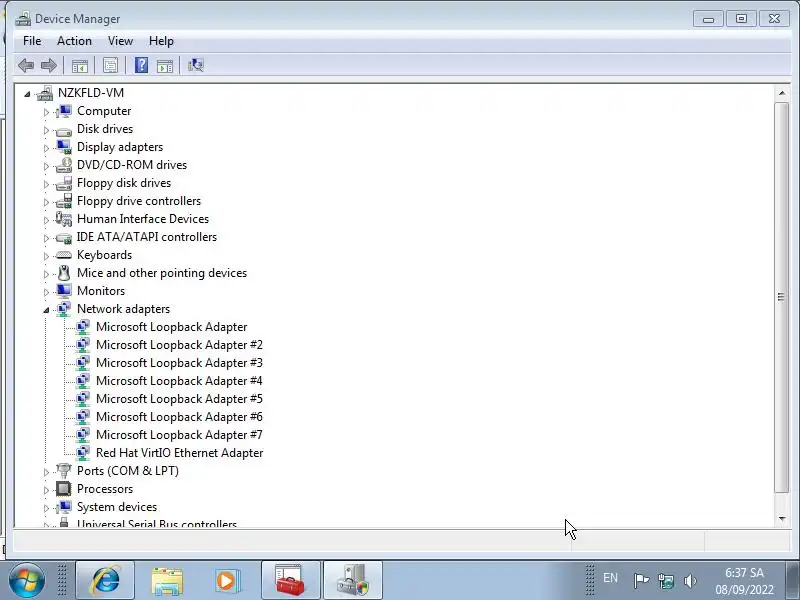Click the DVD/CD-ROM drives icon

coord(64,165)
